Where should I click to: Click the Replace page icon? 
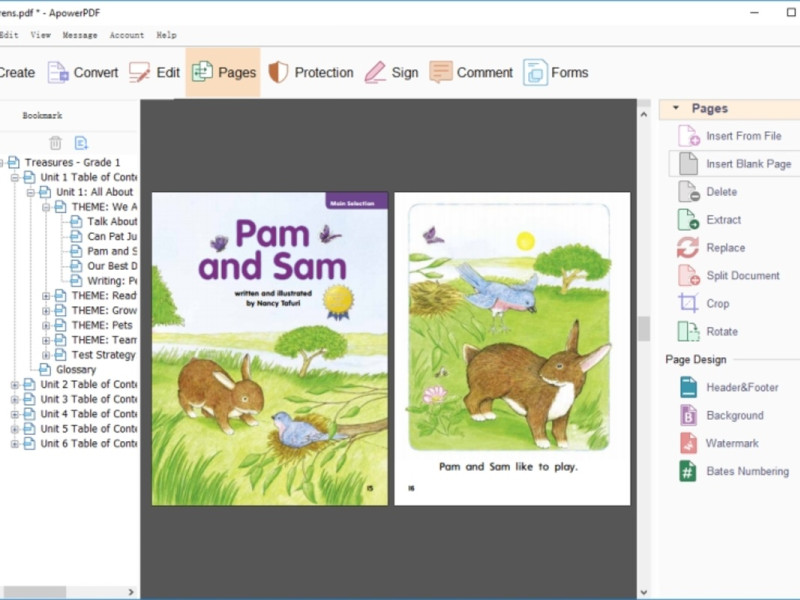(688, 248)
